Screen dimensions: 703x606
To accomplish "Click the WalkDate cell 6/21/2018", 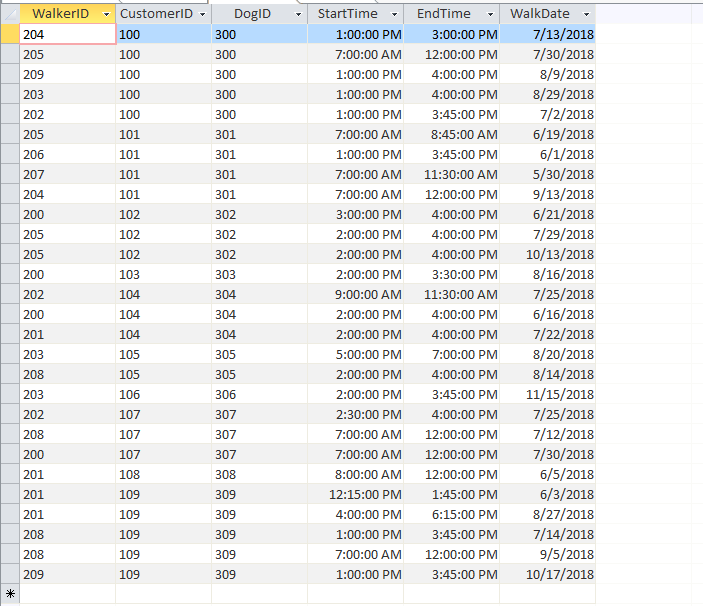I will (547, 214).
